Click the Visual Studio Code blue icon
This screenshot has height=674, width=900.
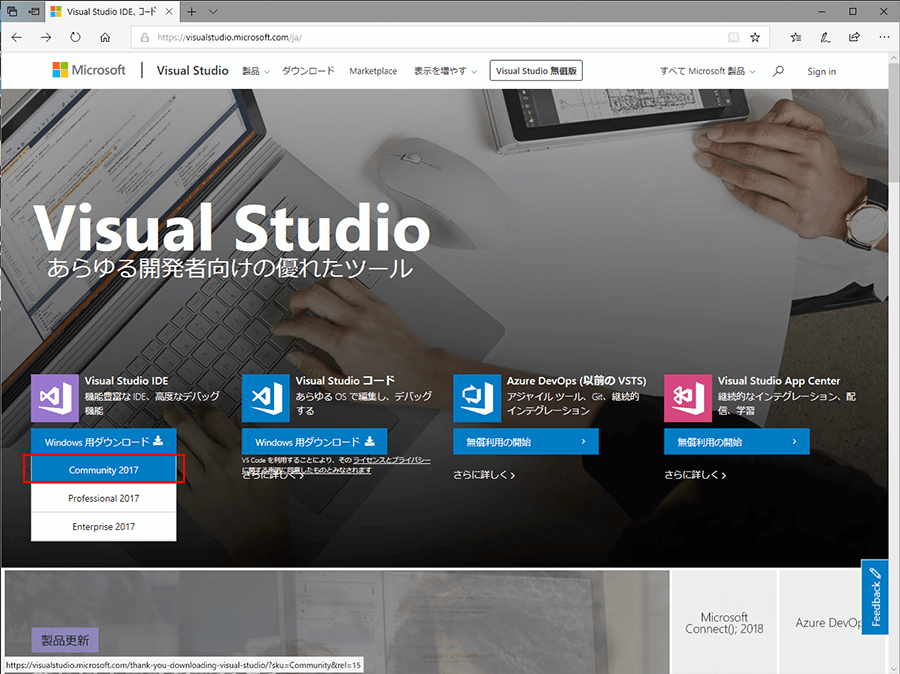[x=266, y=398]
